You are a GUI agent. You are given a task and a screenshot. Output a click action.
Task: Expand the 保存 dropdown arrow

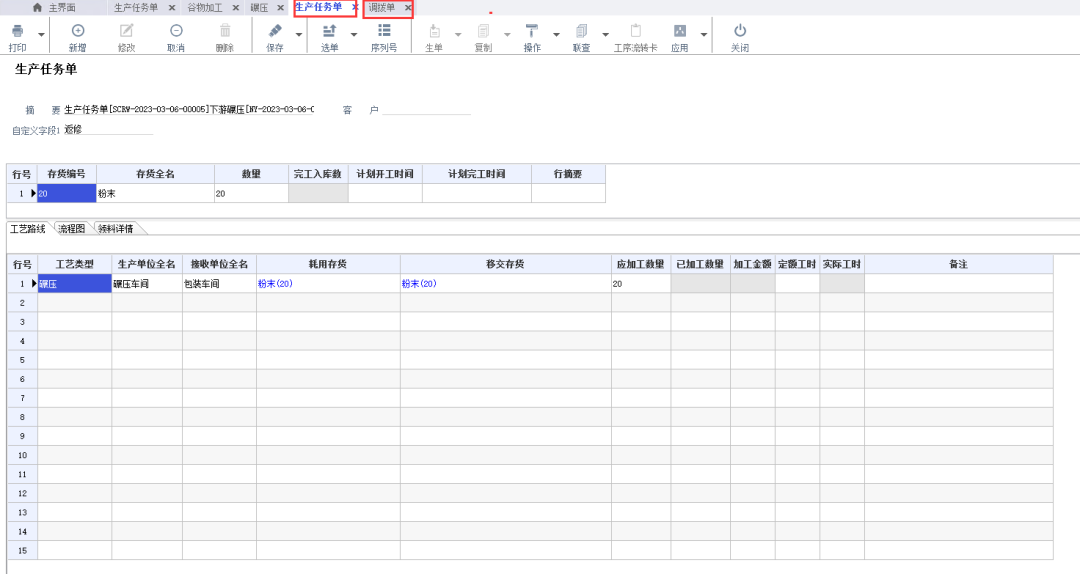pos(299,34)
